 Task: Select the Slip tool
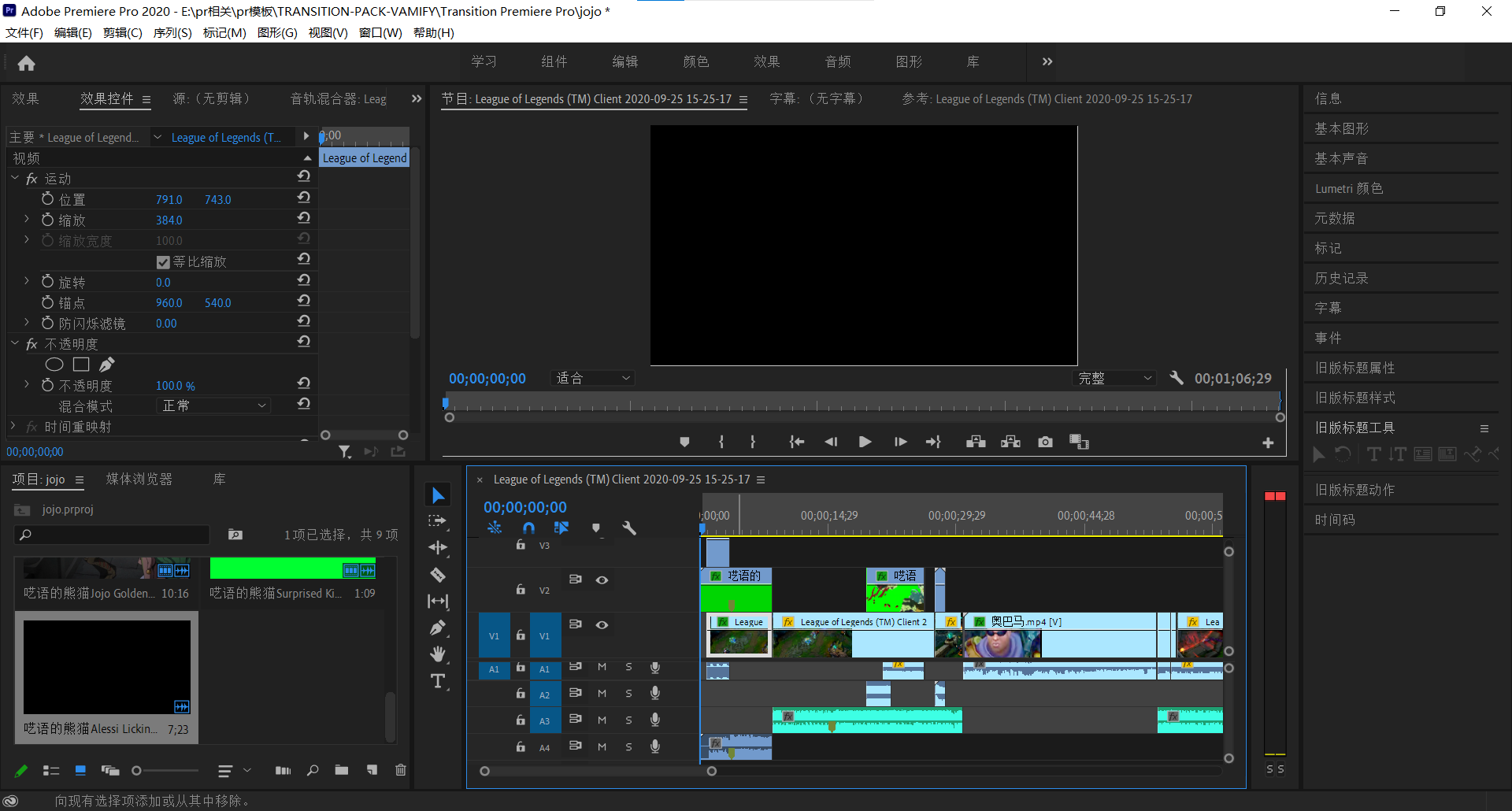pyautogui.click(x=438, y=602)
